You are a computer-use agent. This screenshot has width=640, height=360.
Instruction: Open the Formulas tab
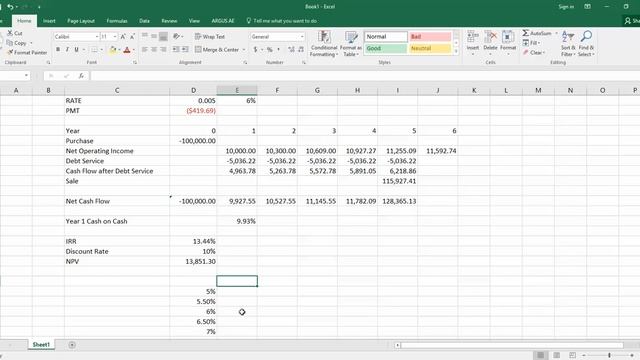click(117, 21)
